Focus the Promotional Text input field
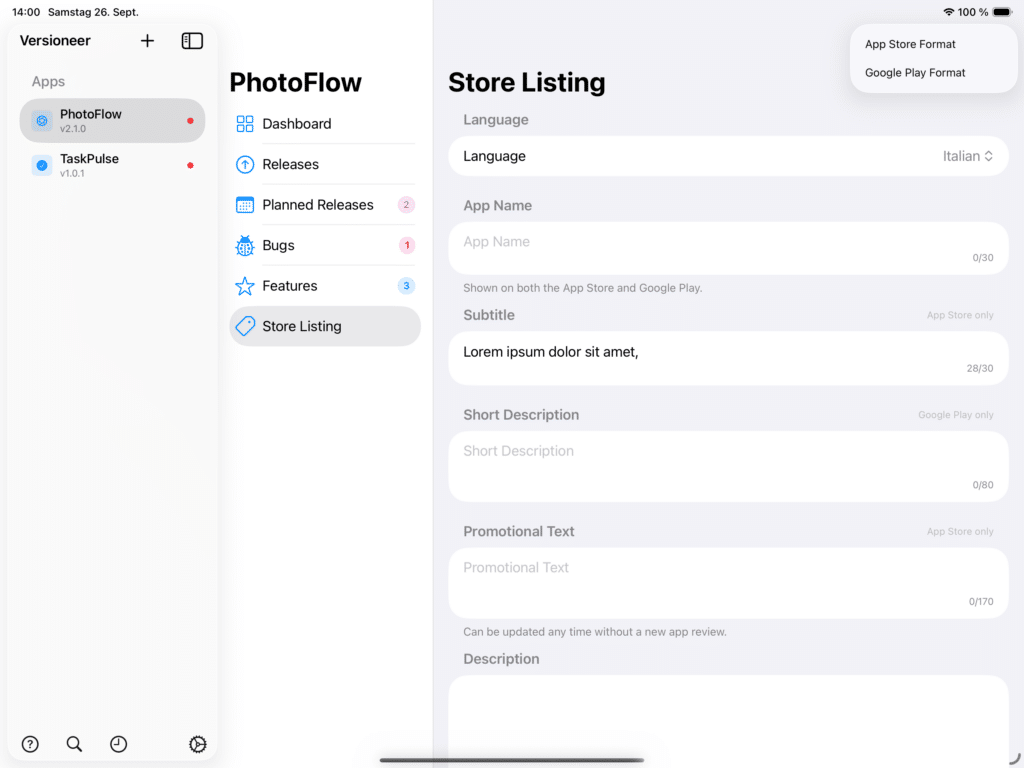This screenshot has width=1024, height=768. click(728, 583)
